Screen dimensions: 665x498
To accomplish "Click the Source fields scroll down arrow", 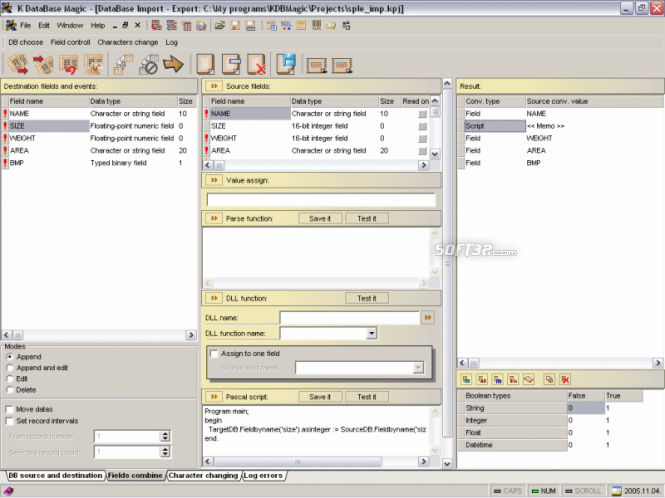I will coord(435,154).
